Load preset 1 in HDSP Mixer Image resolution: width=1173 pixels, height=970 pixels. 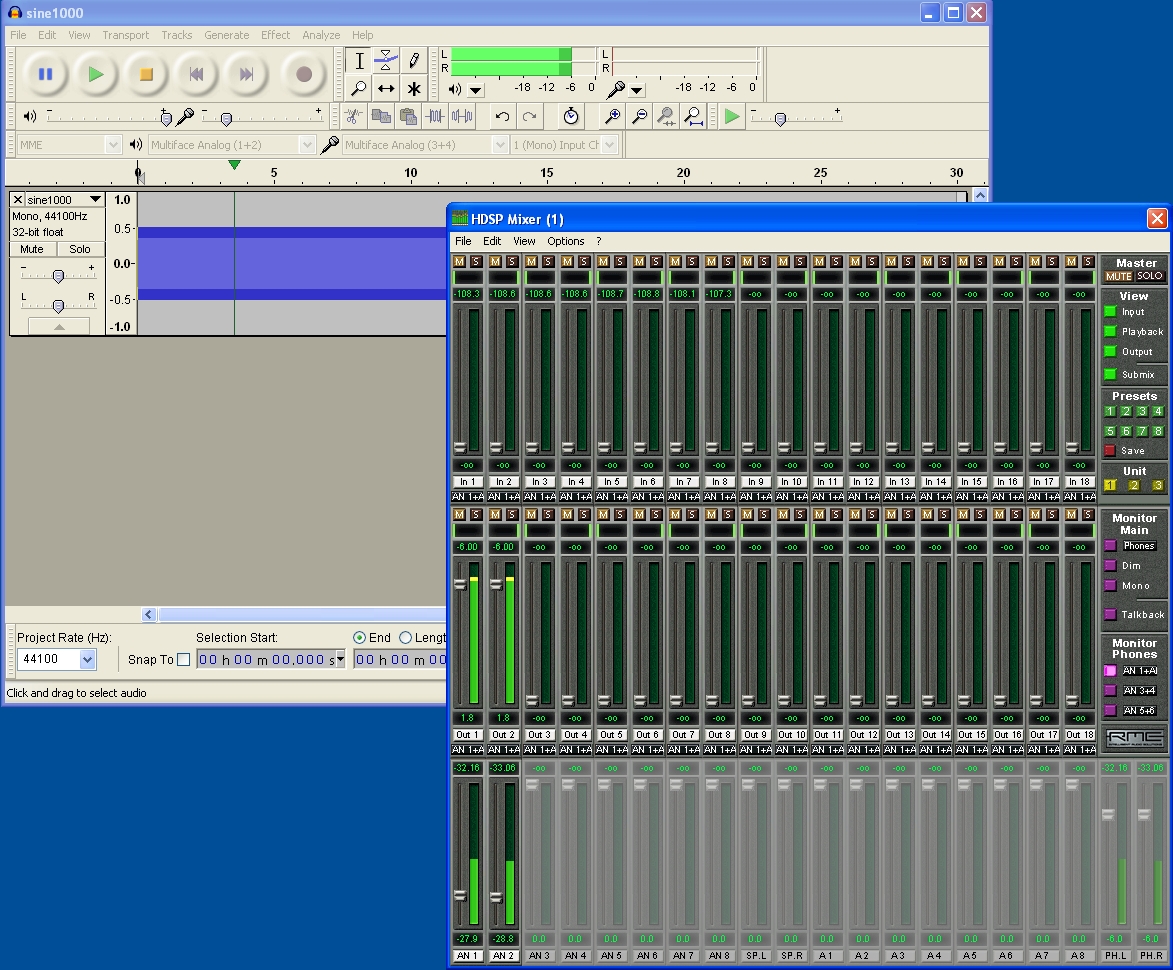pyautogui.click(x=1110, y=411)
